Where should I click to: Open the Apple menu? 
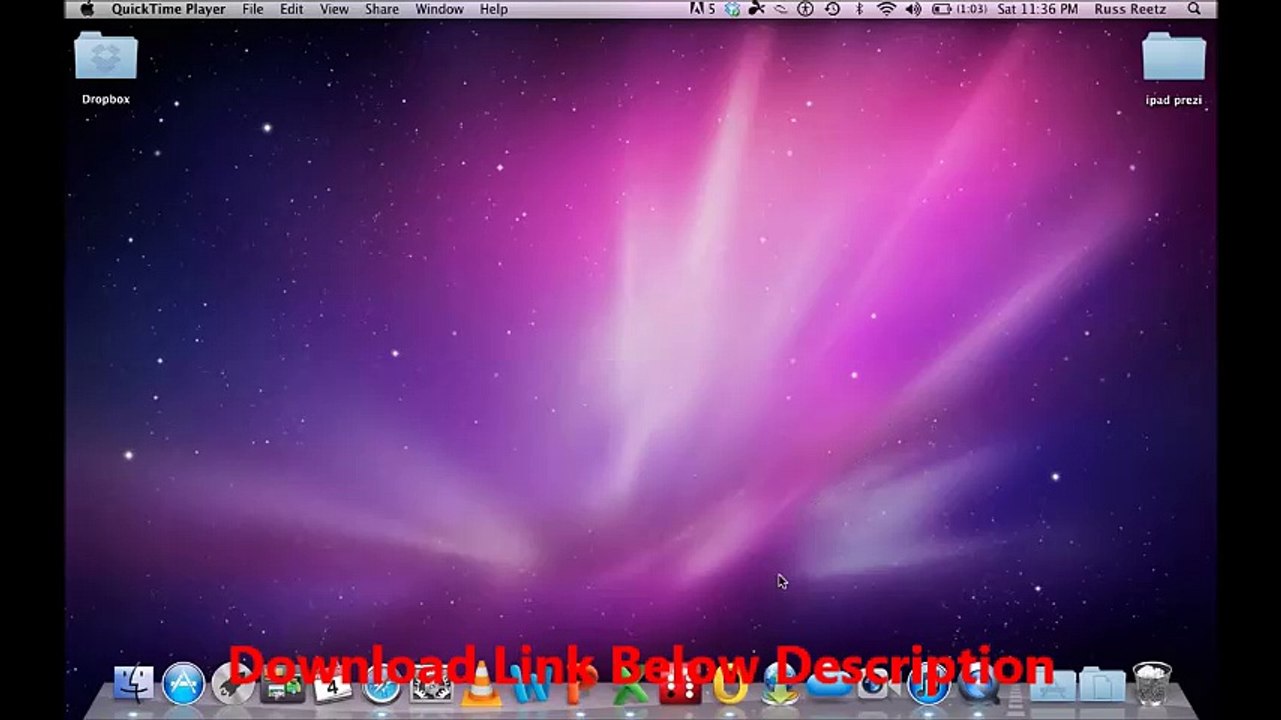tap(87, 9)
